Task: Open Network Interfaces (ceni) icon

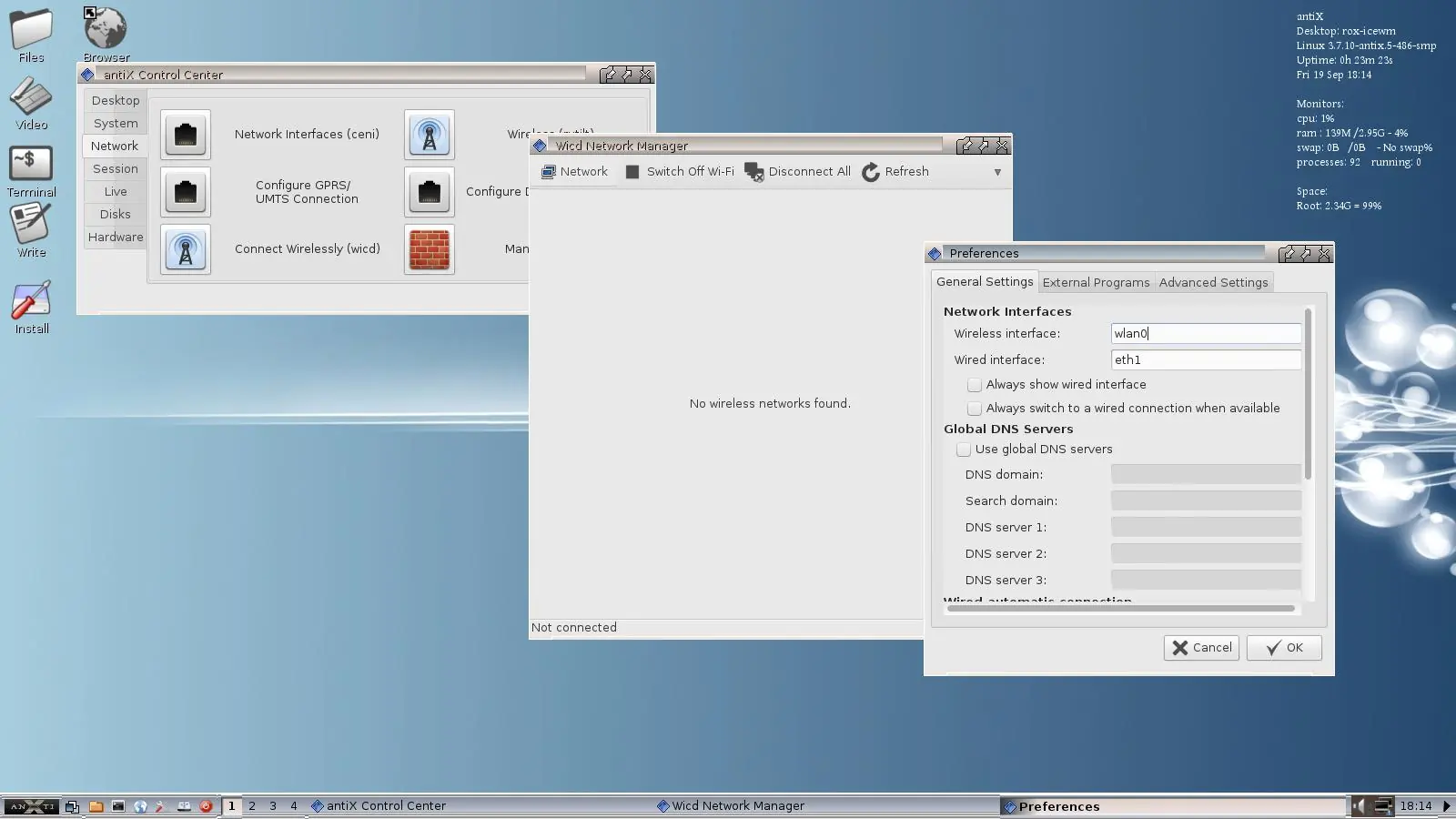Action: tap(186, 135)
